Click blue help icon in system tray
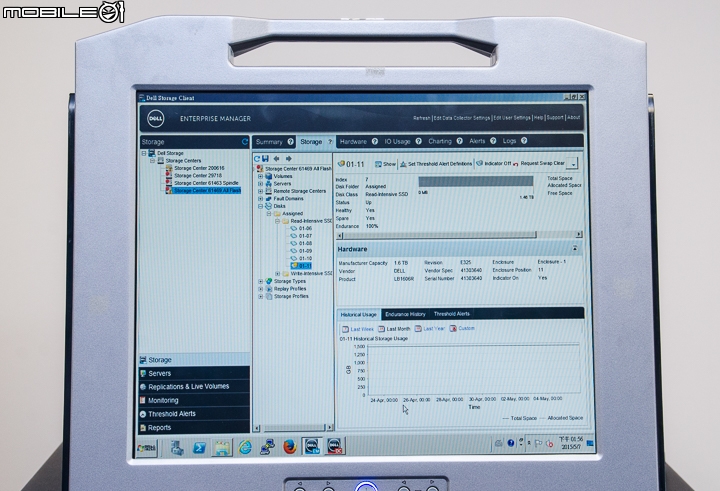Image resolution: width=720 pixels, height=491 pixels. coord(511,443)
